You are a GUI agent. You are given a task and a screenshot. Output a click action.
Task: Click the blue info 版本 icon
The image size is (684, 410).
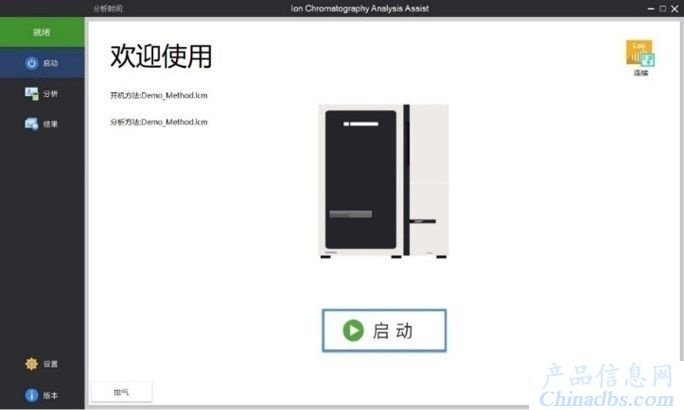pos(31,395)
